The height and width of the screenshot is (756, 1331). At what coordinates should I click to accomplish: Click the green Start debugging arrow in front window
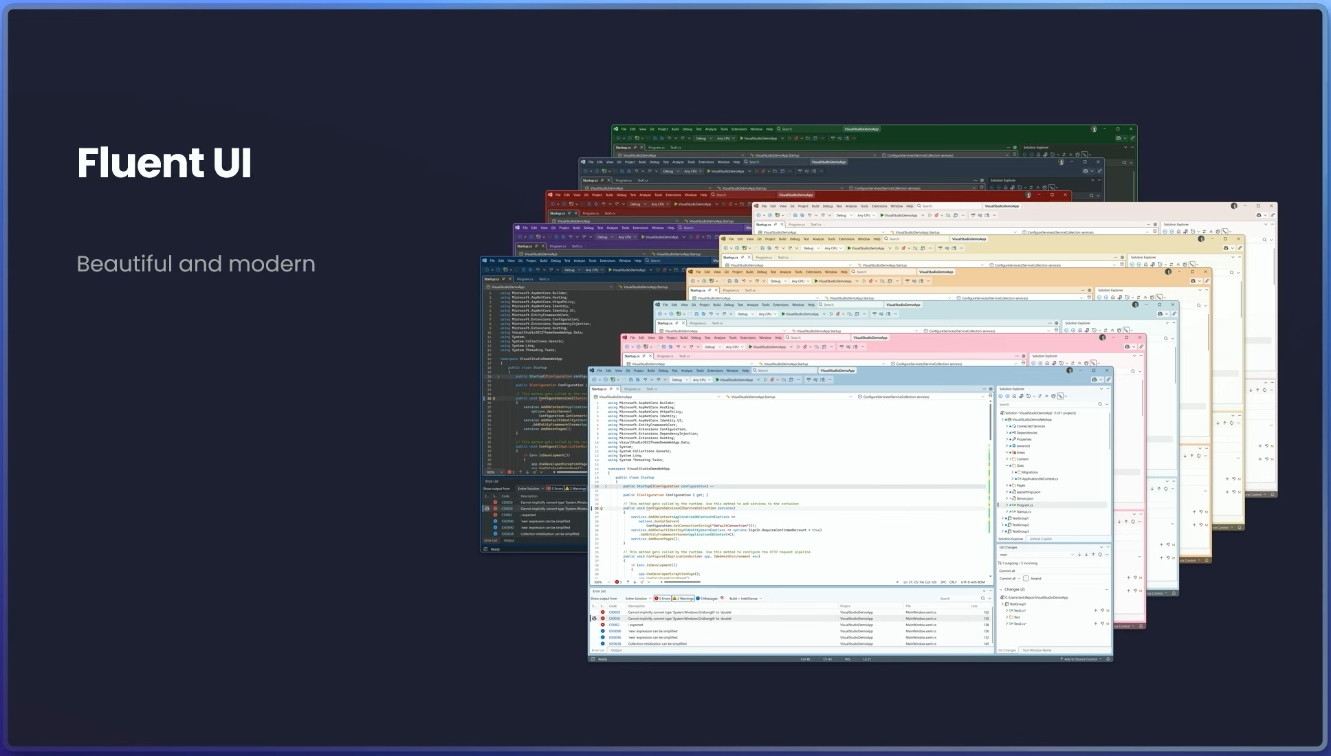tap(716, 380)
